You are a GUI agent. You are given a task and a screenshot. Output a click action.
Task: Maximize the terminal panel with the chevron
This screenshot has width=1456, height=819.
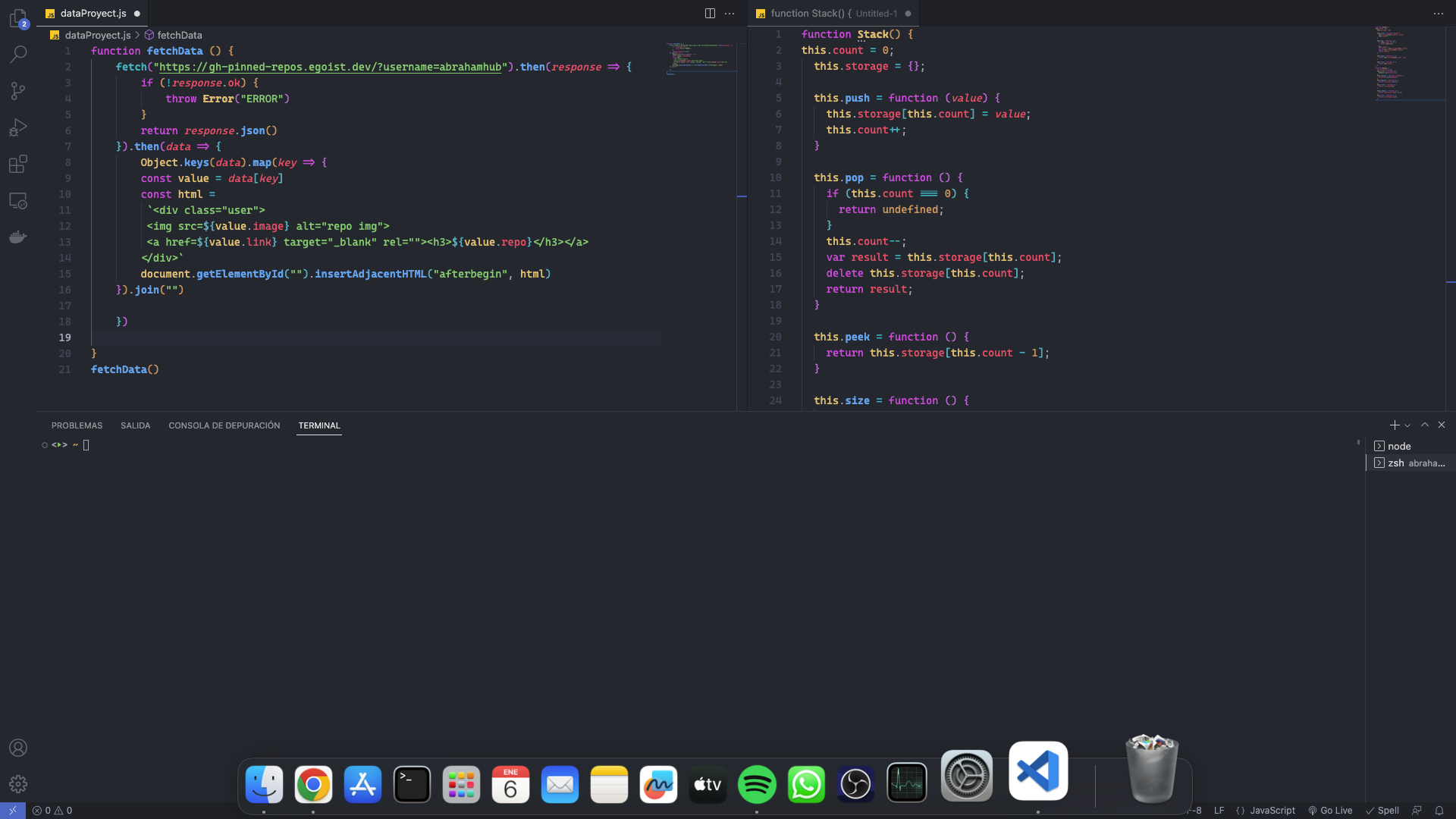click(1425, 425)
